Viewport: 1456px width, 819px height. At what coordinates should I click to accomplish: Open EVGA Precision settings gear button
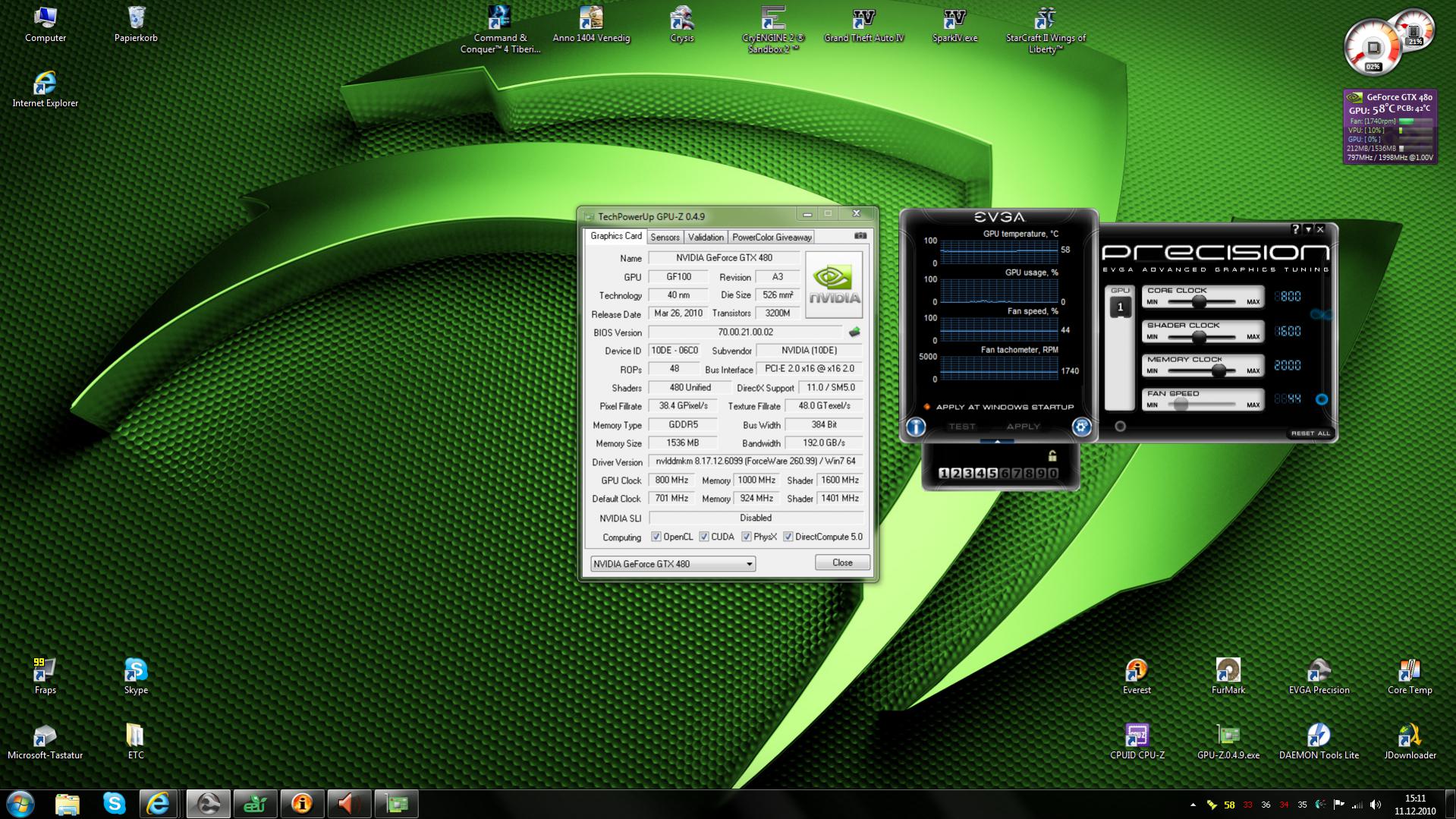[1081, 427]
